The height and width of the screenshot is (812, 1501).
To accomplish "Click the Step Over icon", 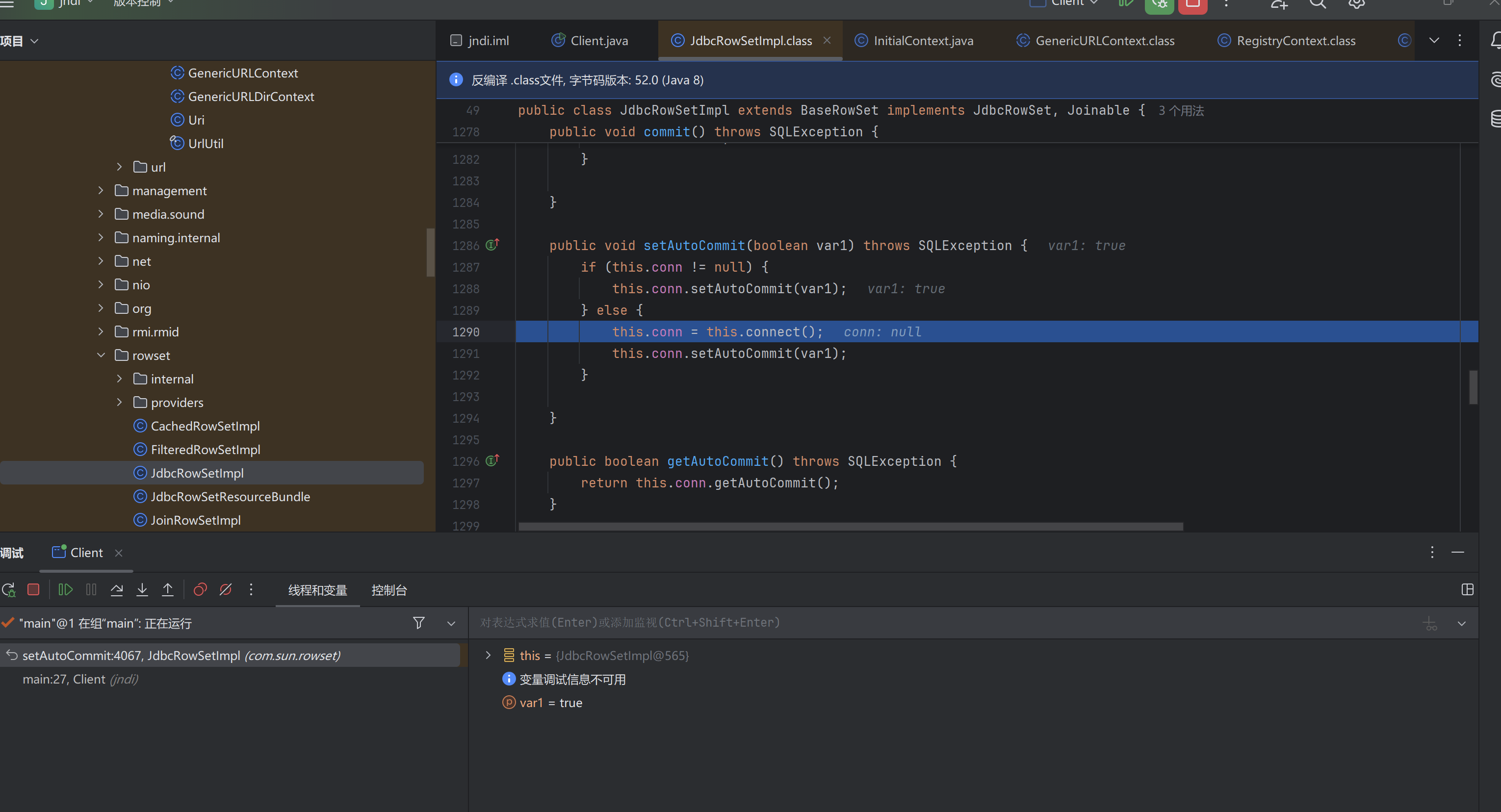I will [x=117, y=589].
